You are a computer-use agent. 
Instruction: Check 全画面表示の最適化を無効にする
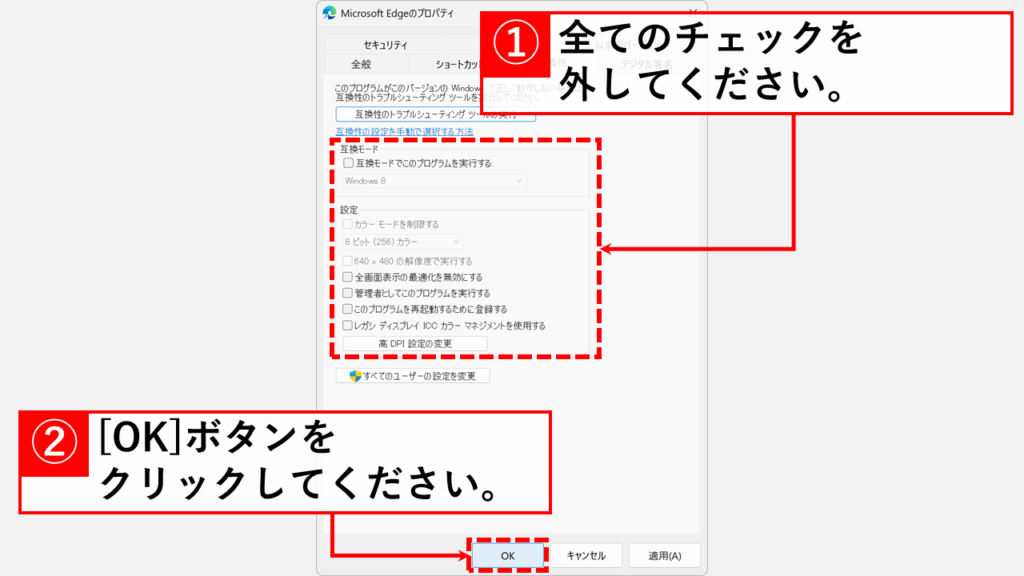pyautogui.click(x=348, y=277)
